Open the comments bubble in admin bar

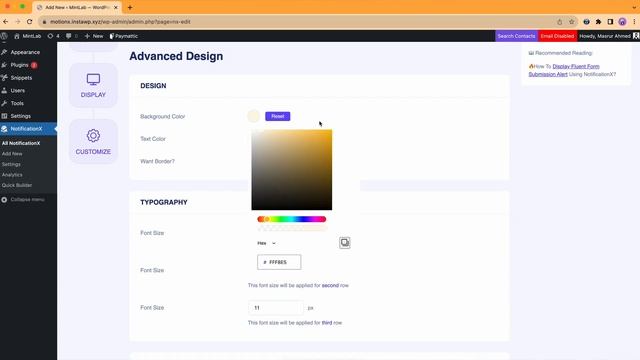(71, 36)
